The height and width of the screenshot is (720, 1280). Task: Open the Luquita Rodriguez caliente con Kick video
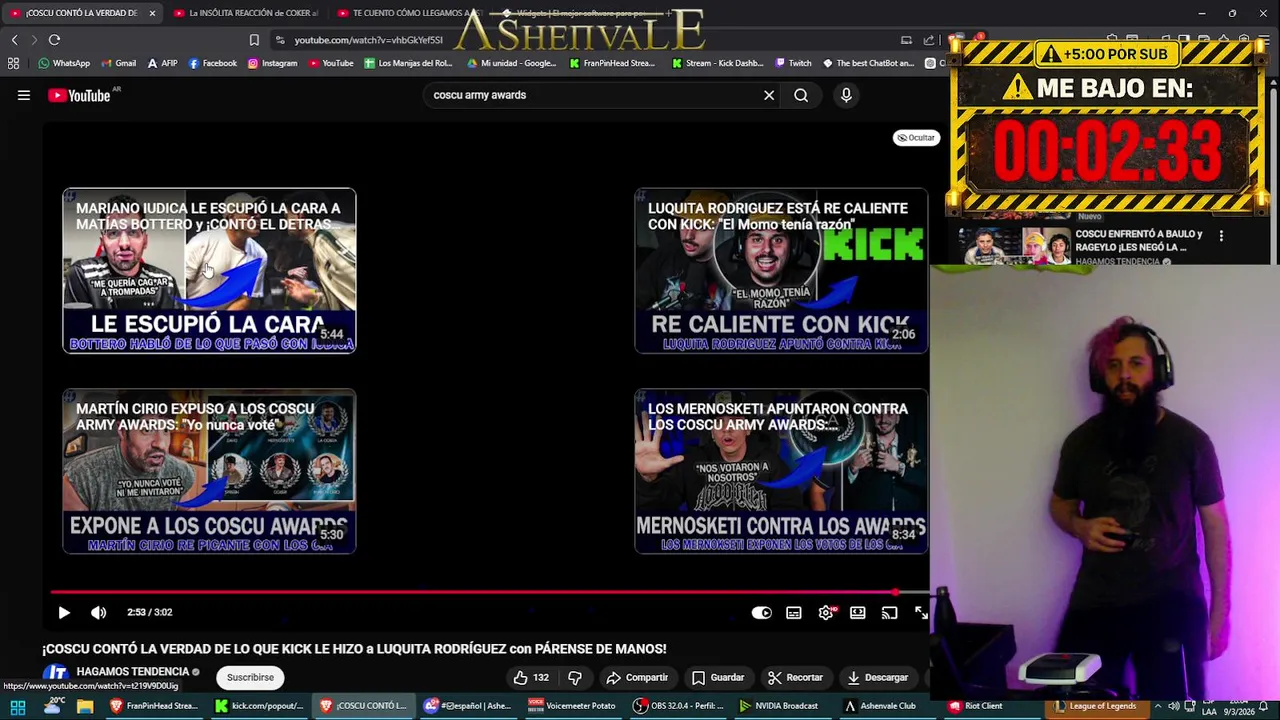coord(781,270)
